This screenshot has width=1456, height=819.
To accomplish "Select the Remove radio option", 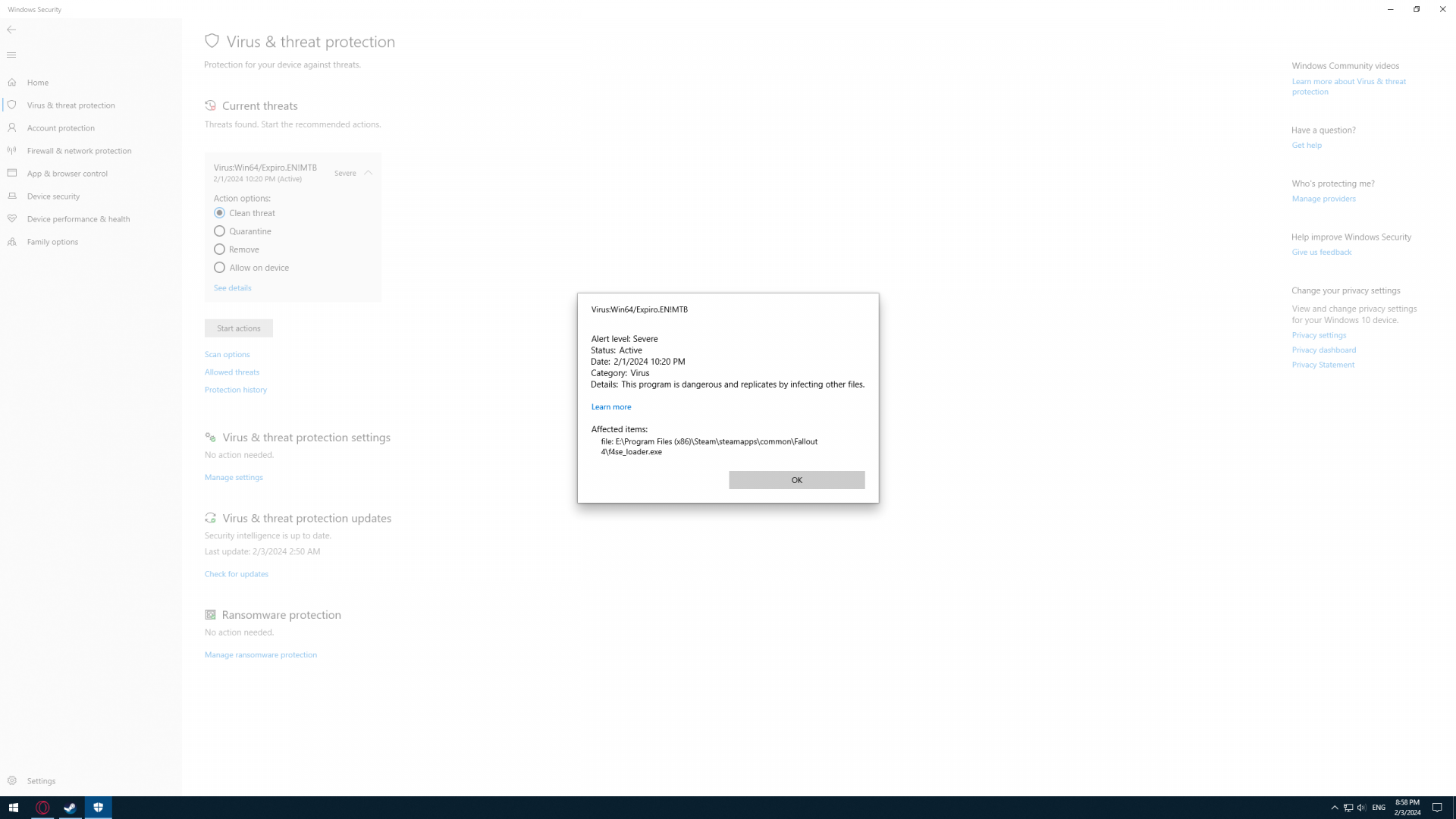I will (x=219, y=249).
